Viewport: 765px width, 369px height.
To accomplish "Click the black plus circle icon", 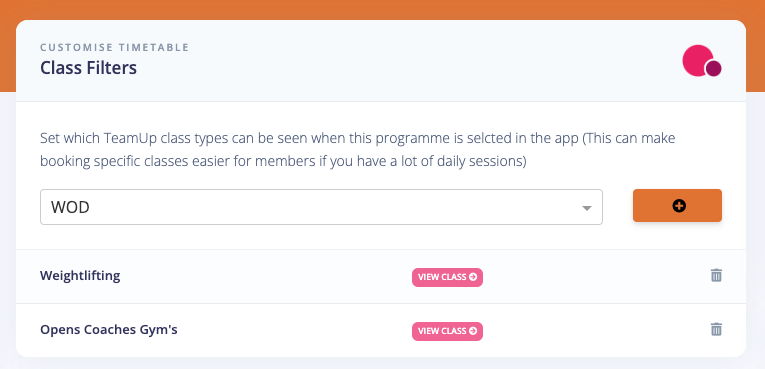I will pos(679,206).
